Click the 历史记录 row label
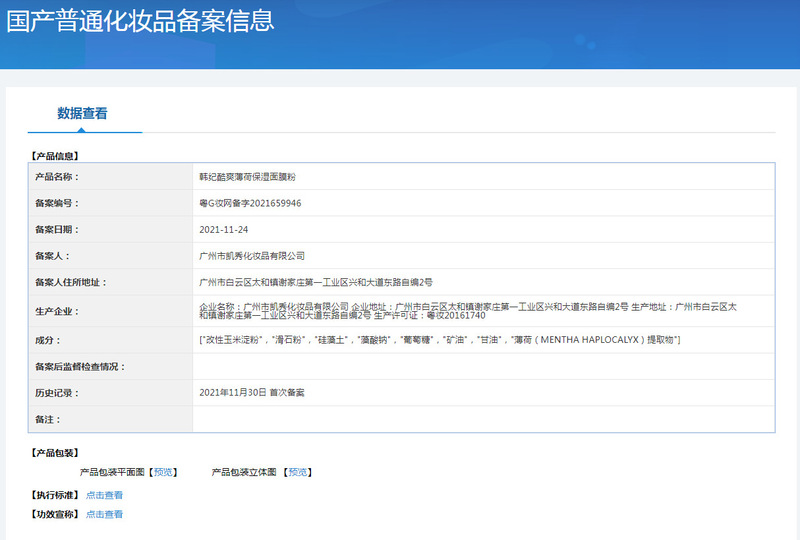 click(x=57, y=393)
